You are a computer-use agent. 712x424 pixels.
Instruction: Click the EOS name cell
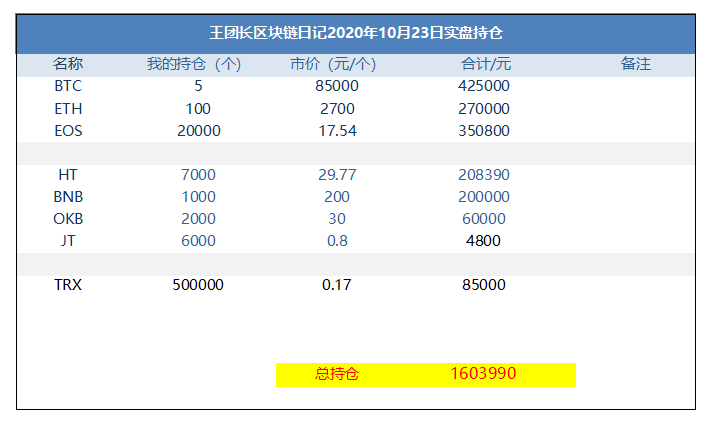(x=68, y=131)
